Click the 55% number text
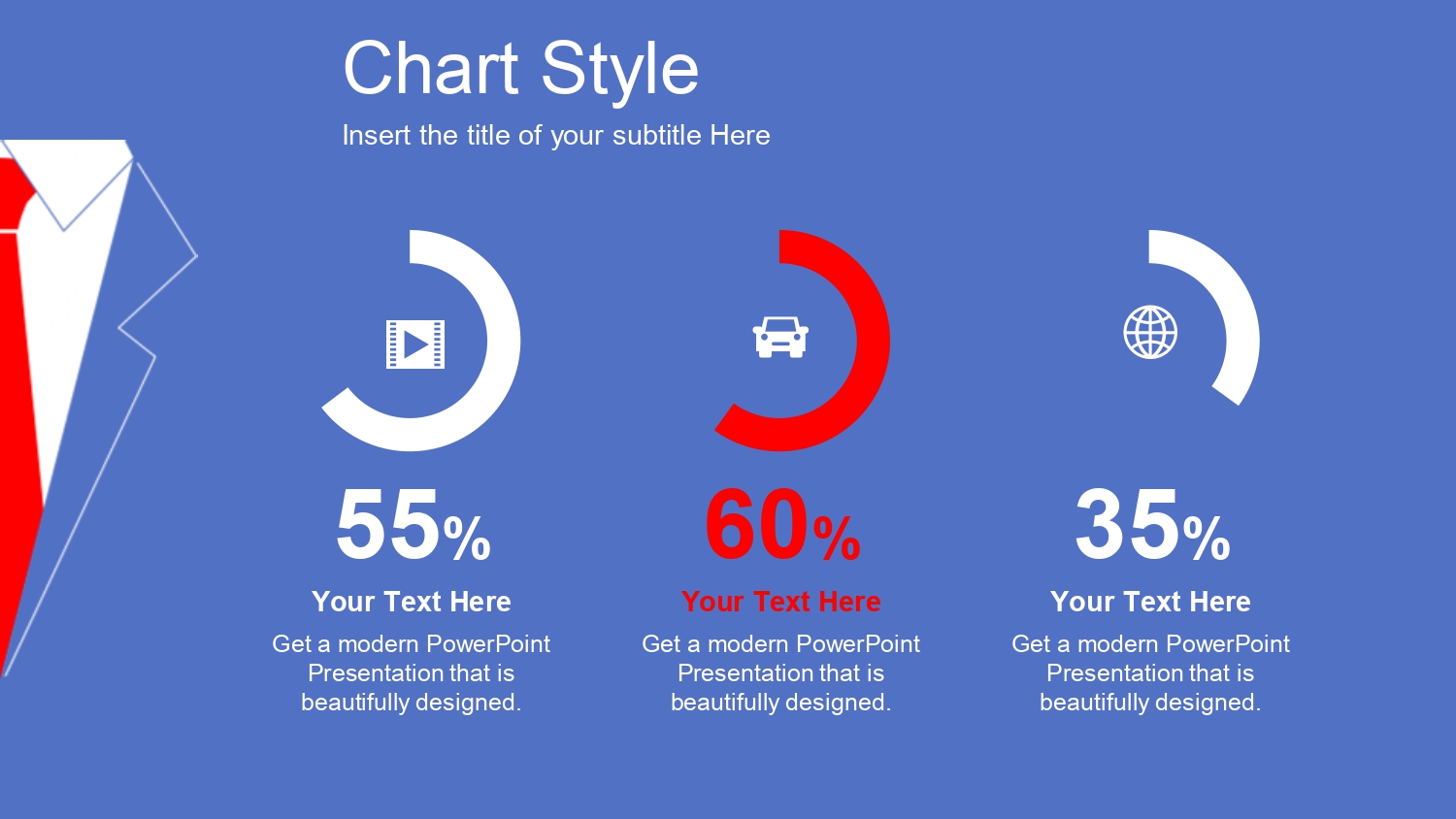The image size is (1456, 819). 414,525
